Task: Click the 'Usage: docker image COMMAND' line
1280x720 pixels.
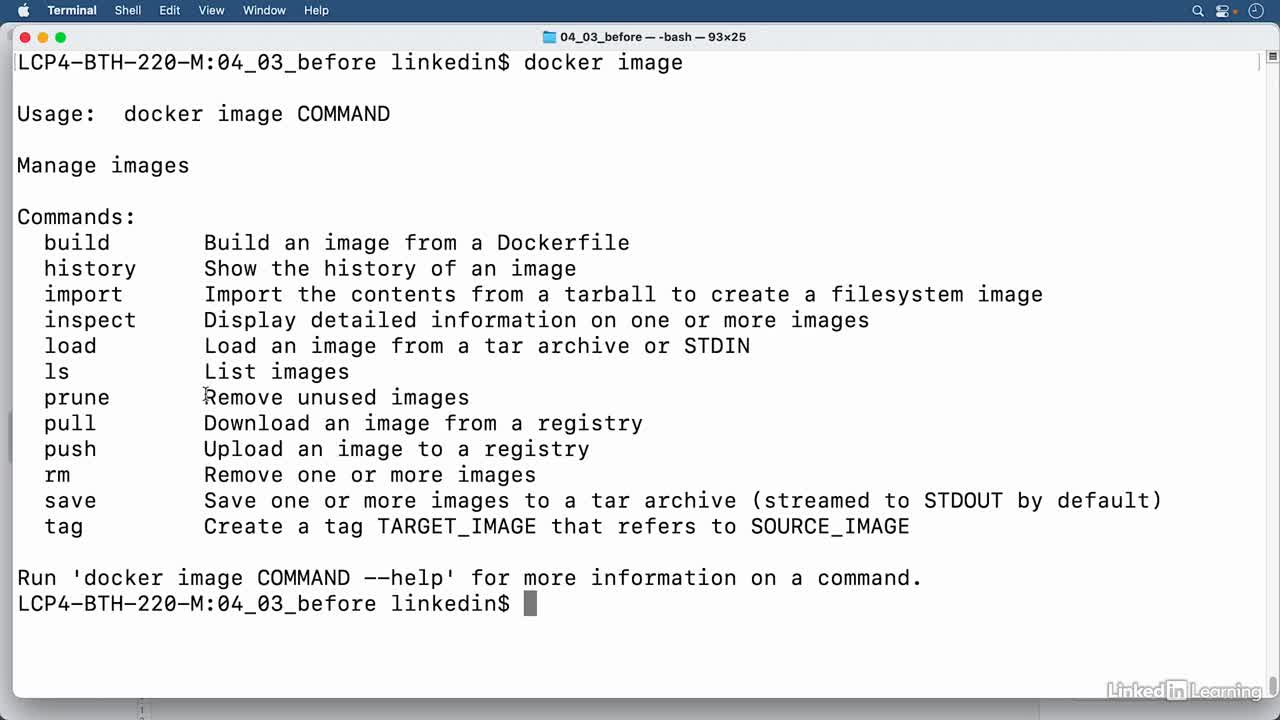Action: click(x=204, y=114)
